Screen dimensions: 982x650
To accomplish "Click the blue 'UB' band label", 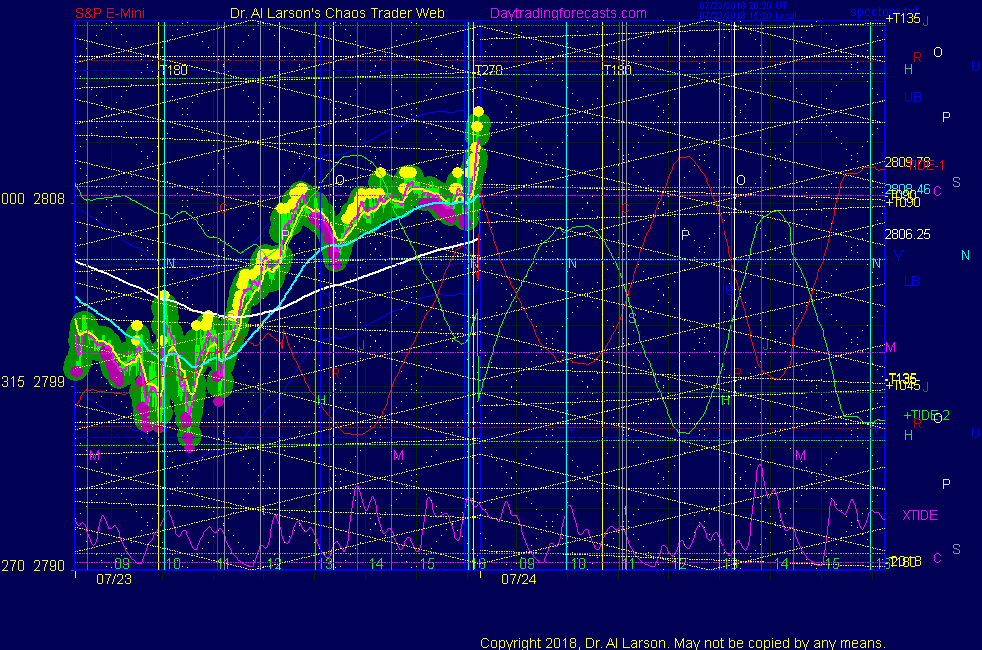I will 913,98.
